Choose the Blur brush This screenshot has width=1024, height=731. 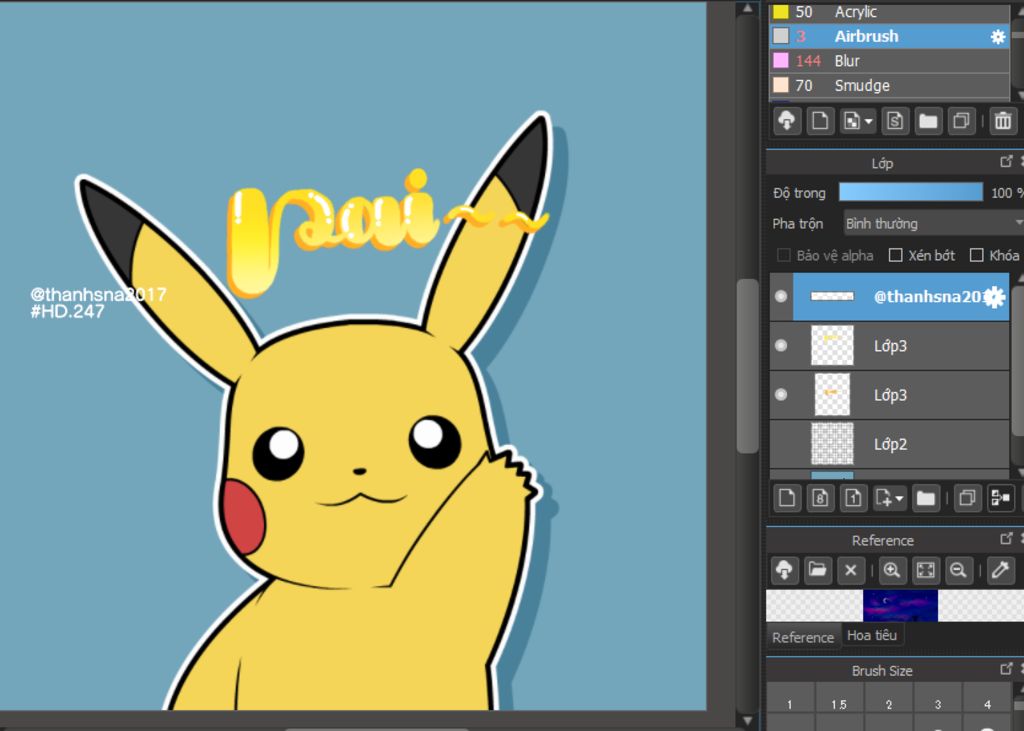click(889, 61)
